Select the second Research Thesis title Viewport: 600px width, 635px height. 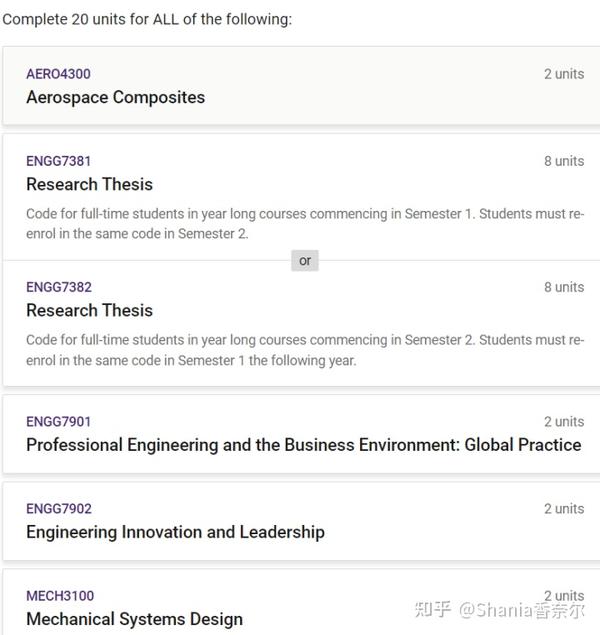click(89, 310)
